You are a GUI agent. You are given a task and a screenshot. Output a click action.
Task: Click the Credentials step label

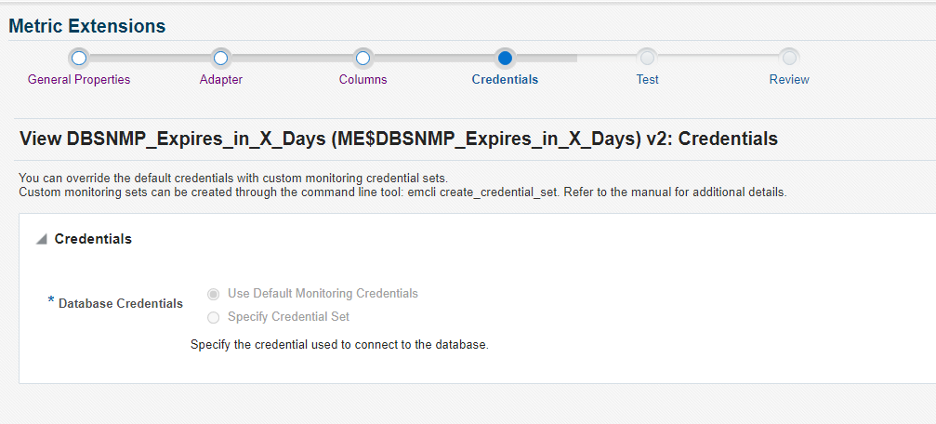pos(505,79)
